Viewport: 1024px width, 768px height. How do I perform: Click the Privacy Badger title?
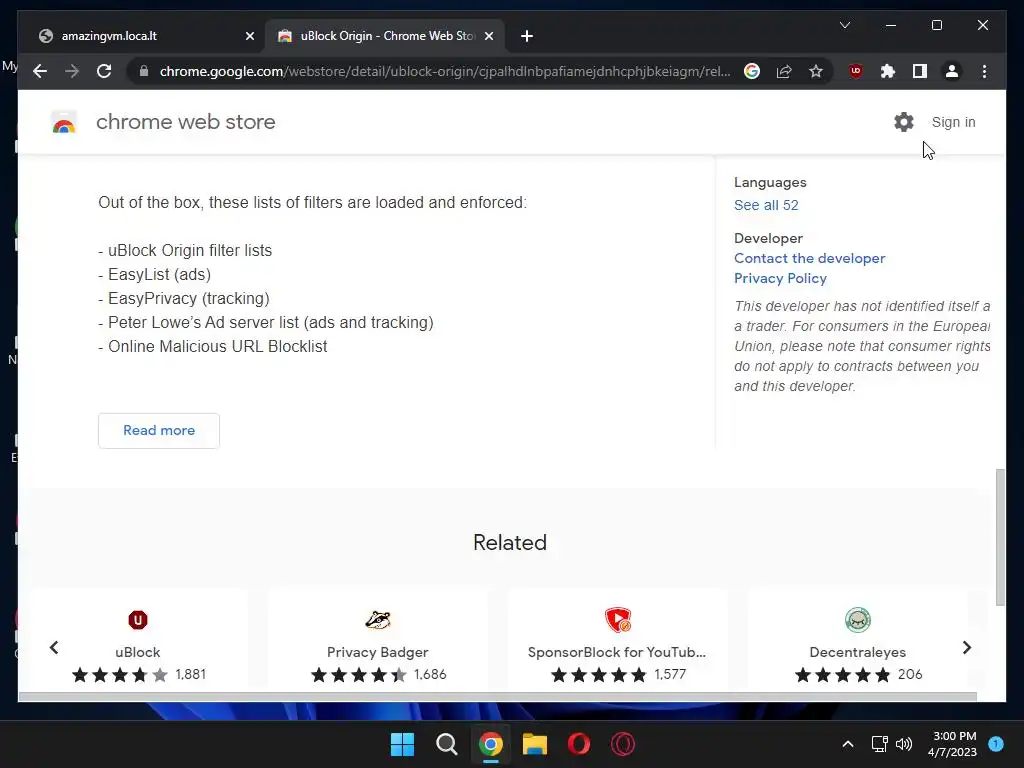[x=377, y=652]
